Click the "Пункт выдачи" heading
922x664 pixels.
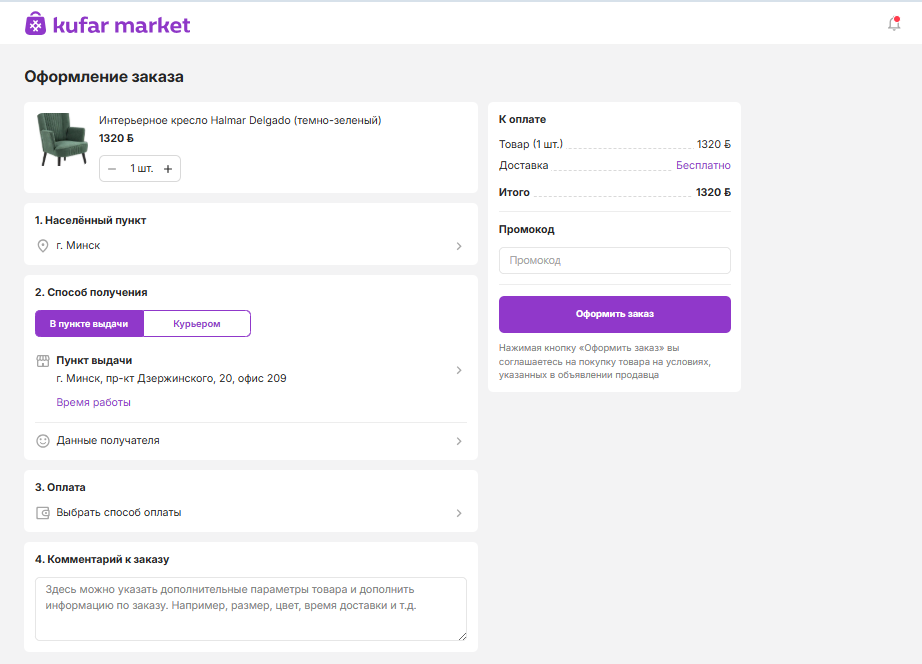94,361
